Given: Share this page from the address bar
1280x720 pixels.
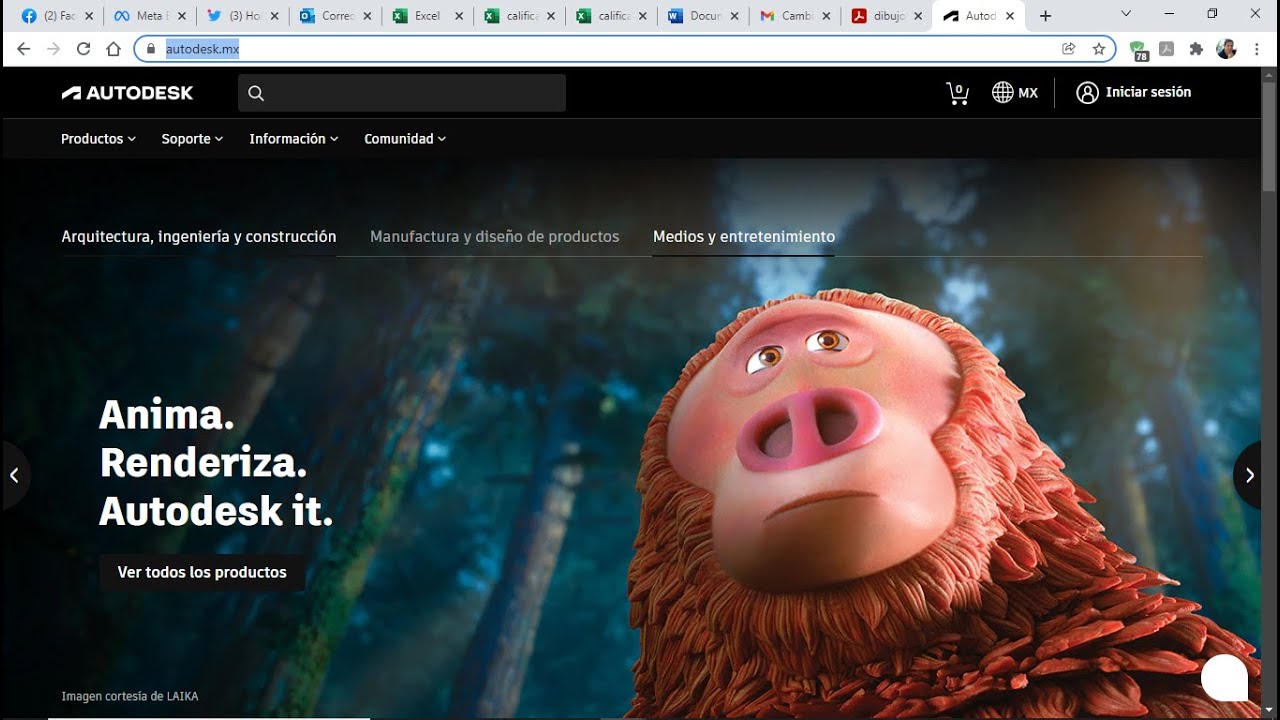Looking at the screenshot, I should [x=1069, y=49].
